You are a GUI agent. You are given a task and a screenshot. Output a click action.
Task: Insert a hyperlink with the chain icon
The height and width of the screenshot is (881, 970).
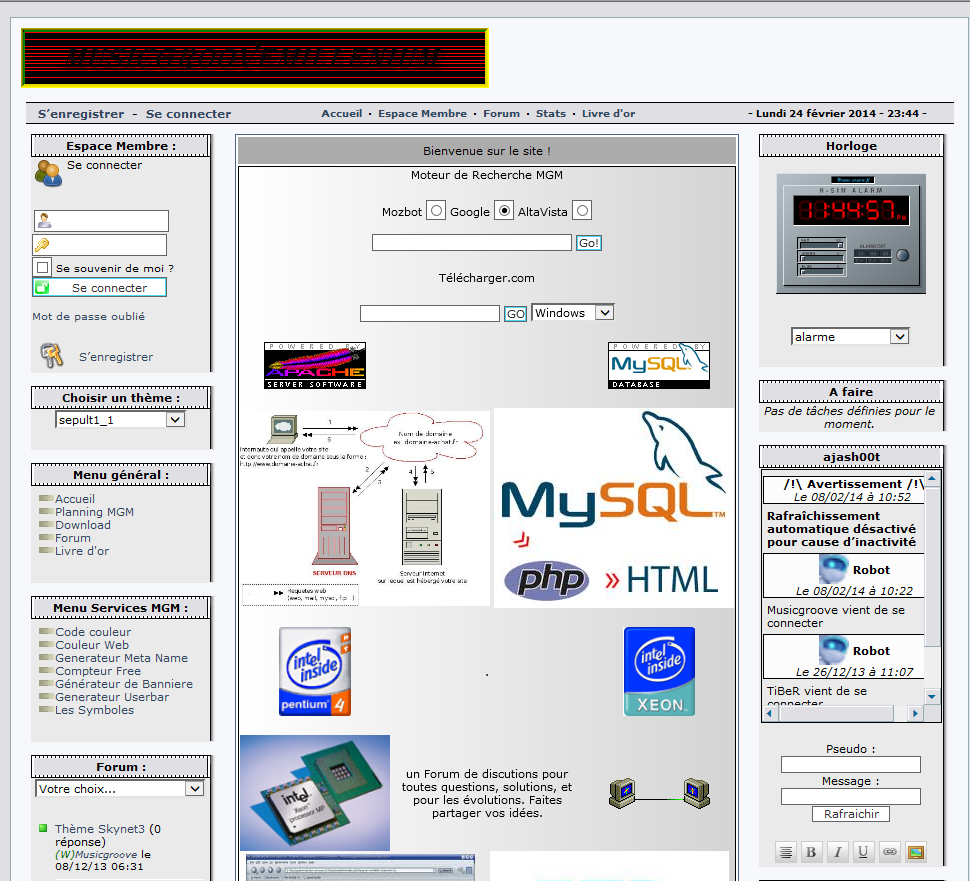[x=890, y=852]
